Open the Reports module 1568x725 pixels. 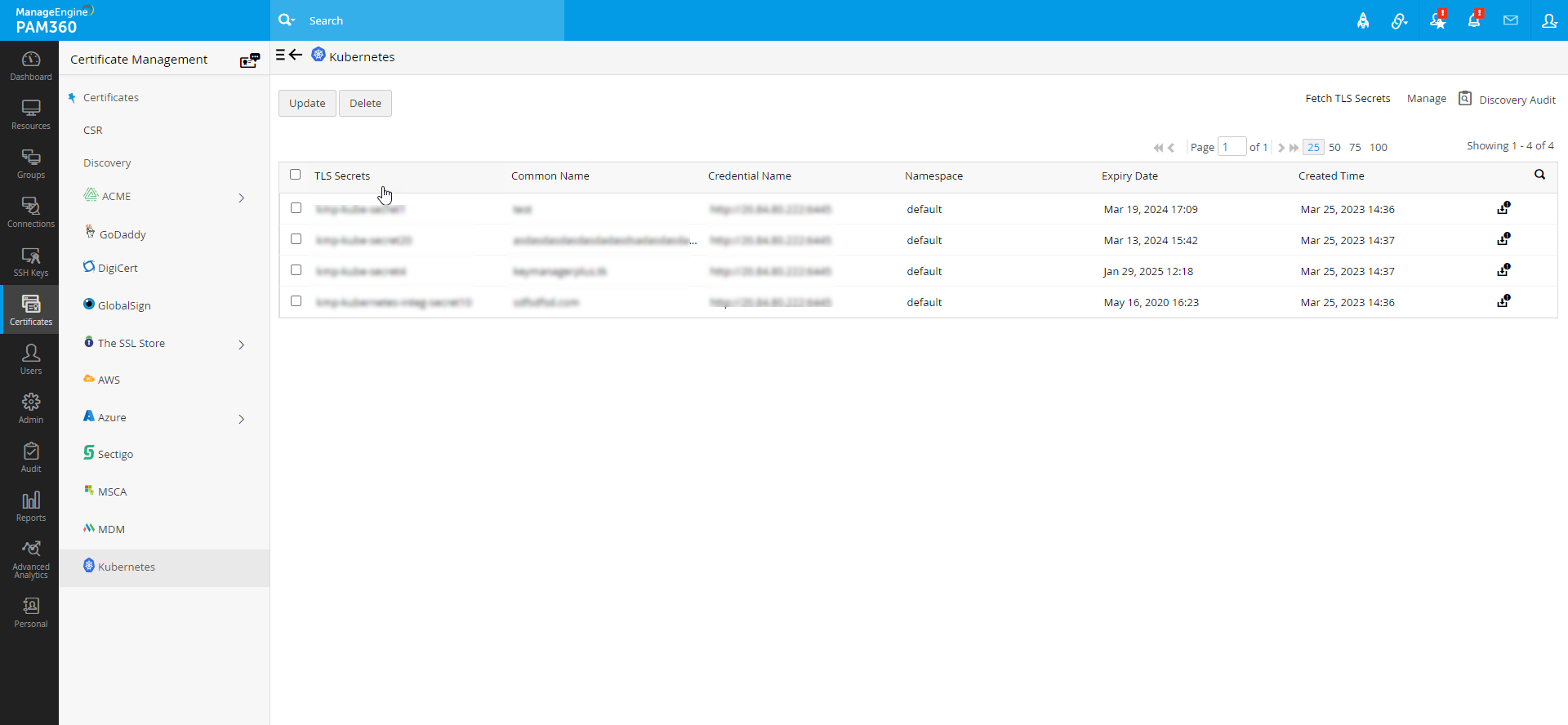tap(30, 507)
